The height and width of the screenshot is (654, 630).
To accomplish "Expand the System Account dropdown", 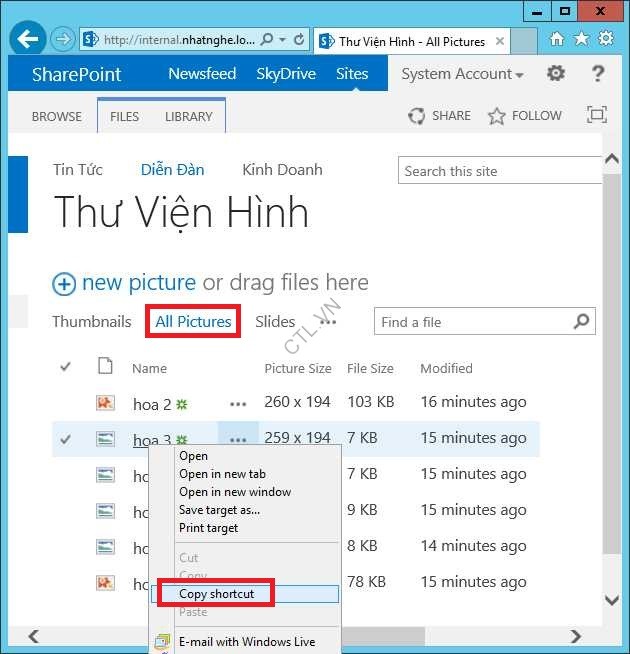I will point(462,74).
